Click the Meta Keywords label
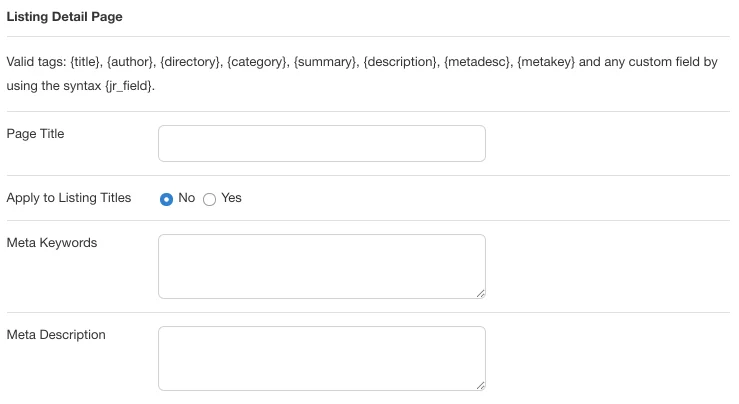This screenshot has width=739, height=404. click(x=51, y=243)
